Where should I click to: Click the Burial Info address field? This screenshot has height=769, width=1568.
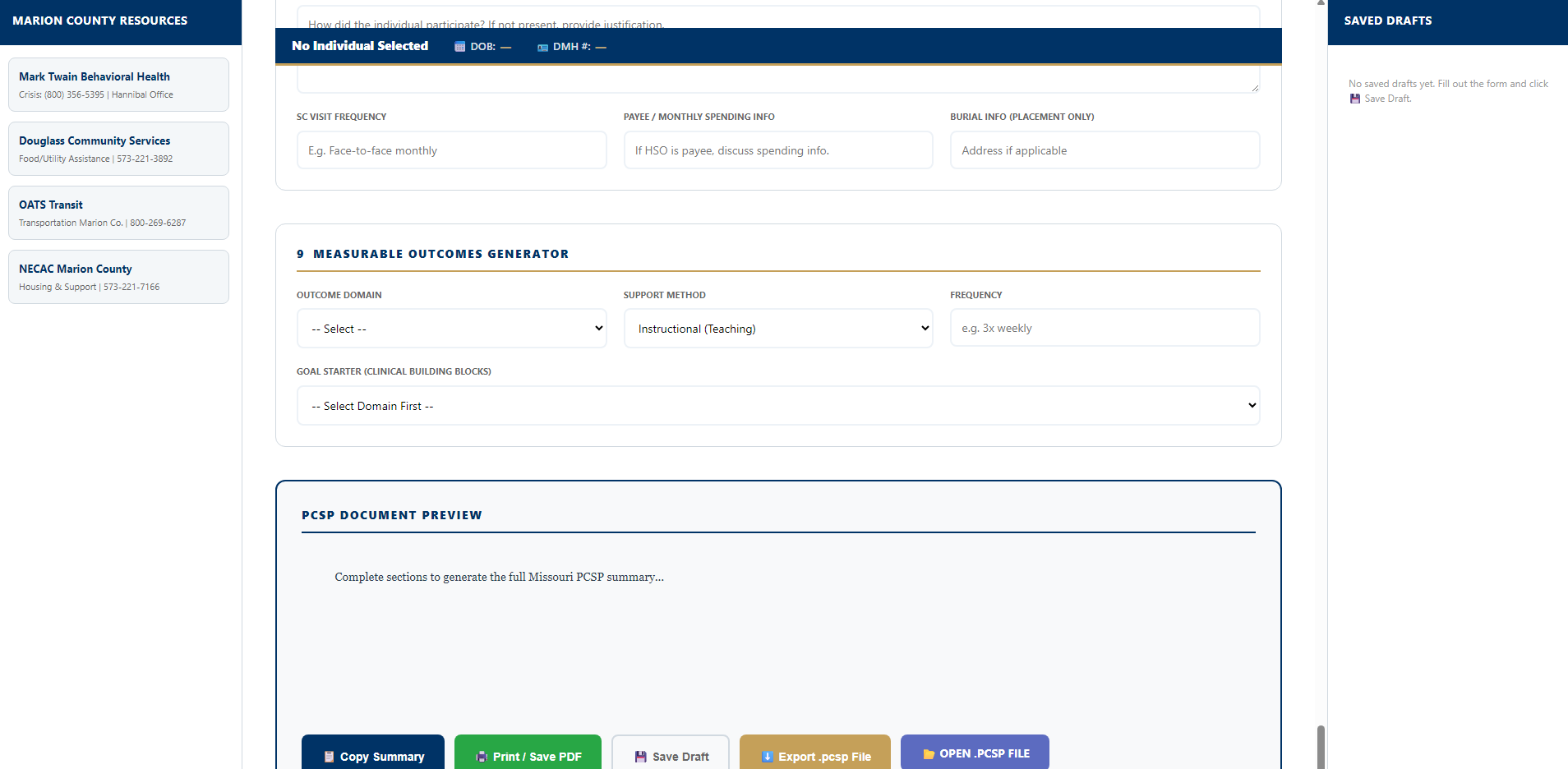[1104, 150]
